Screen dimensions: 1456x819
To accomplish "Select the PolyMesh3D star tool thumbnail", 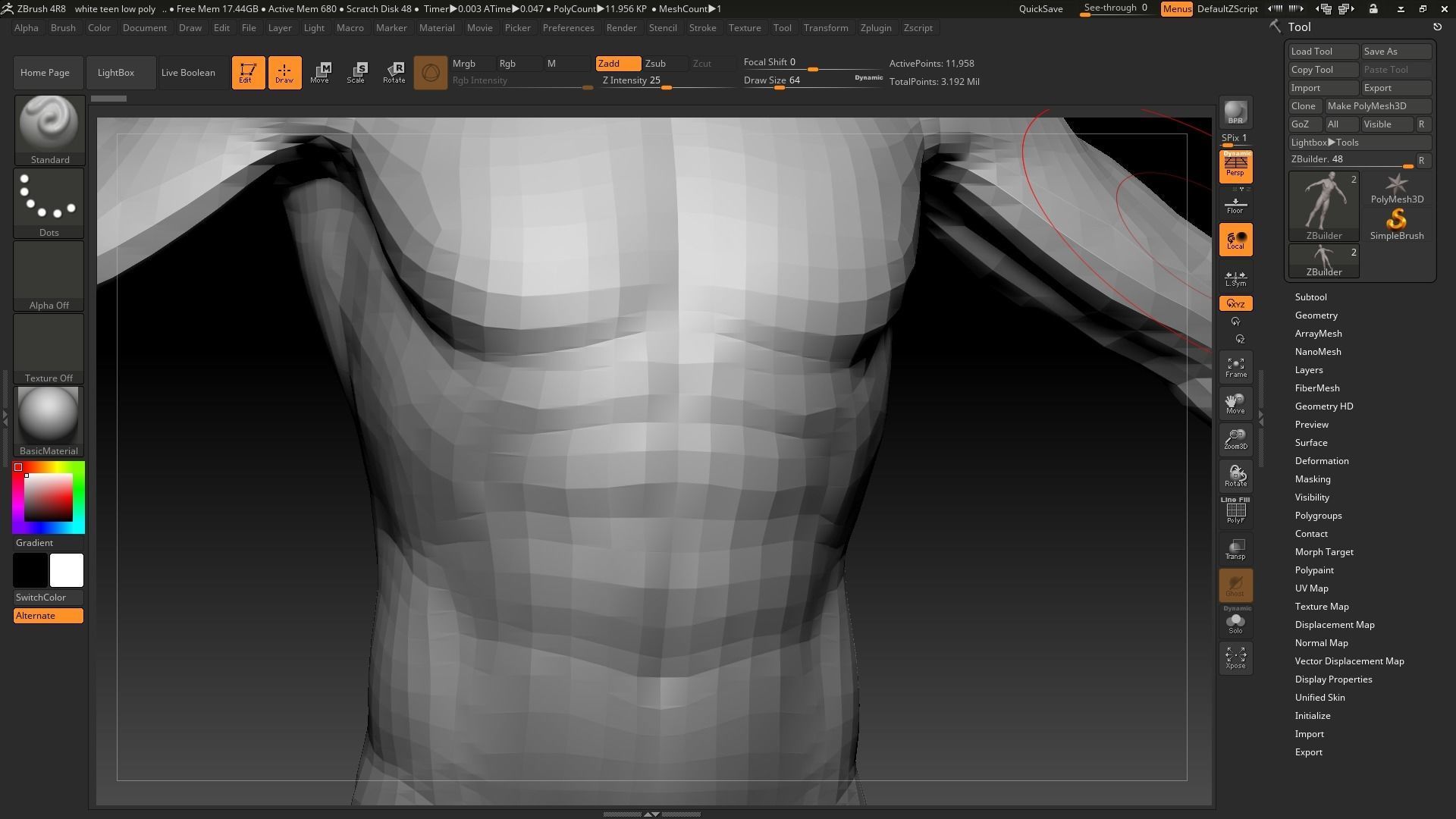I will pos(1396,189).
